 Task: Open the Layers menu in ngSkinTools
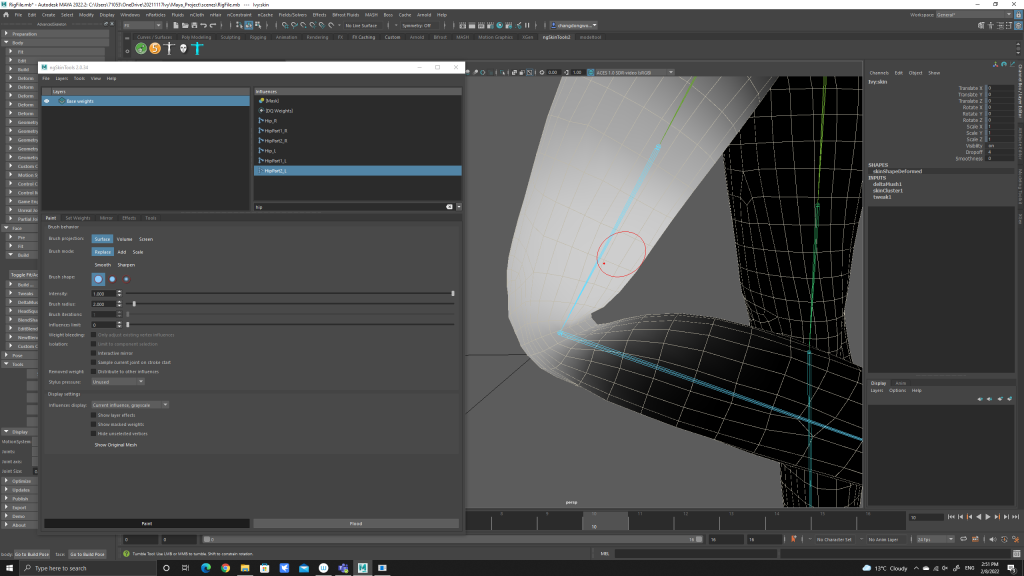pyautogui.click(x=61, y=78)
